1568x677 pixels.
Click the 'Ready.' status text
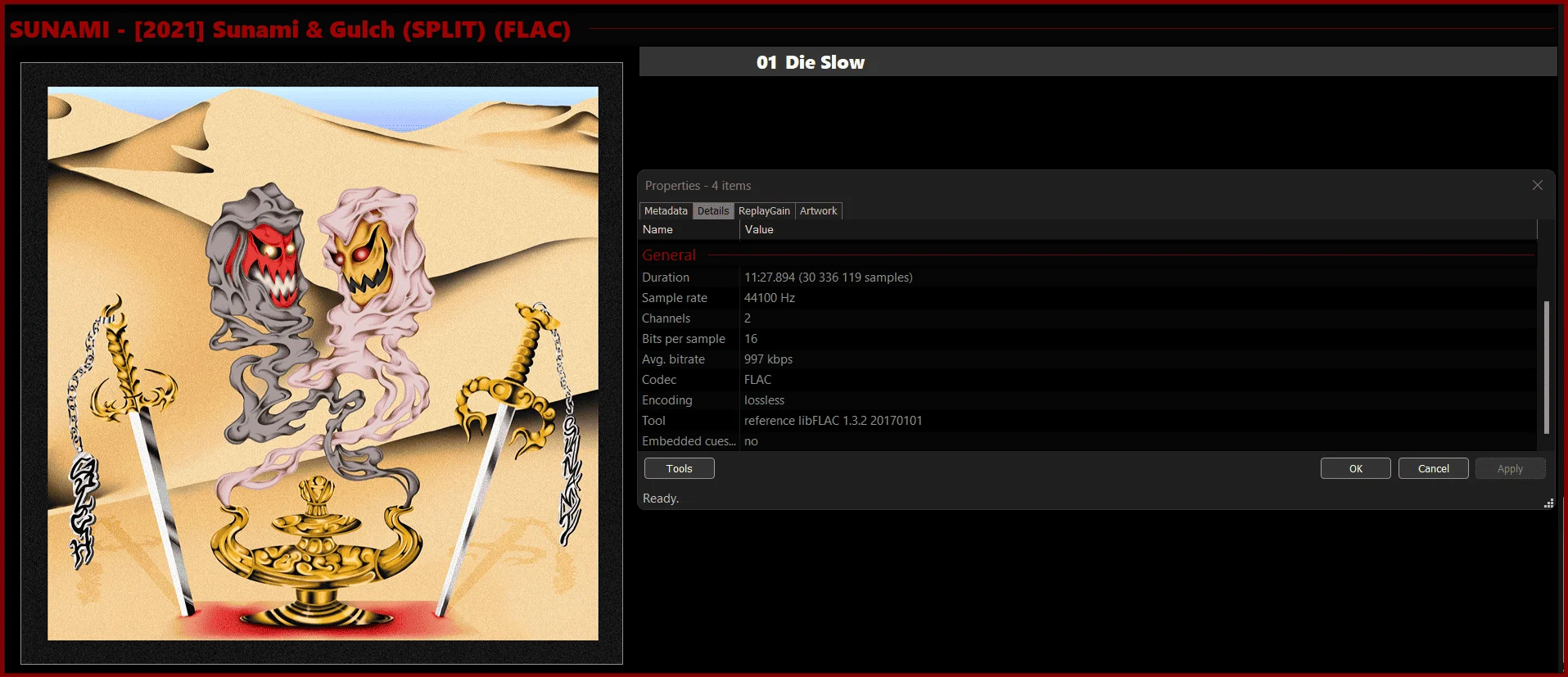[x=661, y=499]
